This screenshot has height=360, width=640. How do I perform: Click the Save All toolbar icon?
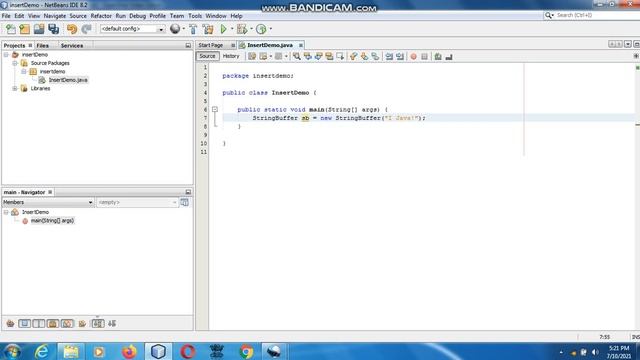point(53,29)
